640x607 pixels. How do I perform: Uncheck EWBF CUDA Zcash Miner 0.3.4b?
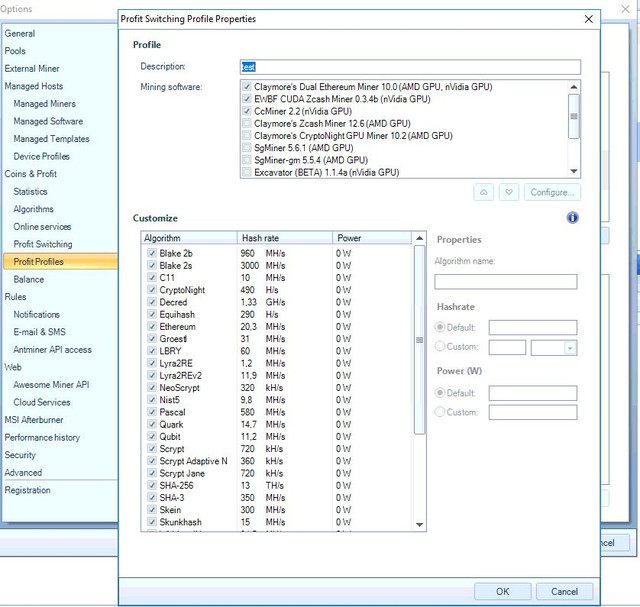click(247, 99)
